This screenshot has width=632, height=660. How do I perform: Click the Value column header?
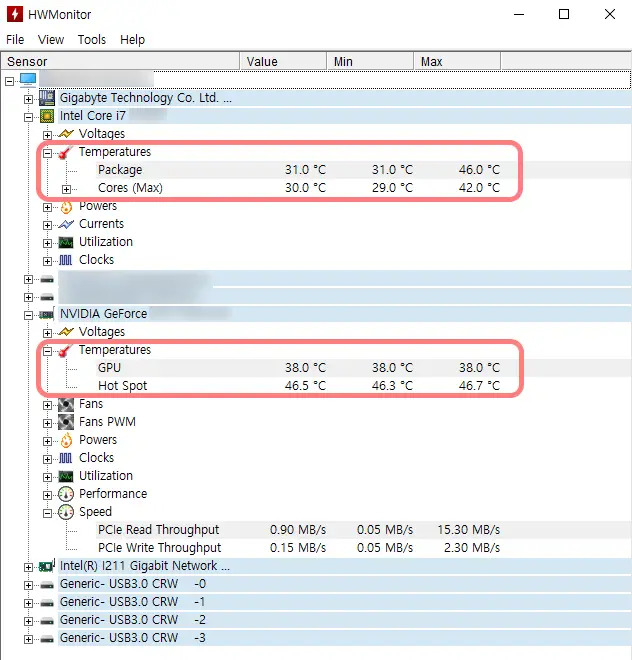point(283,61)
